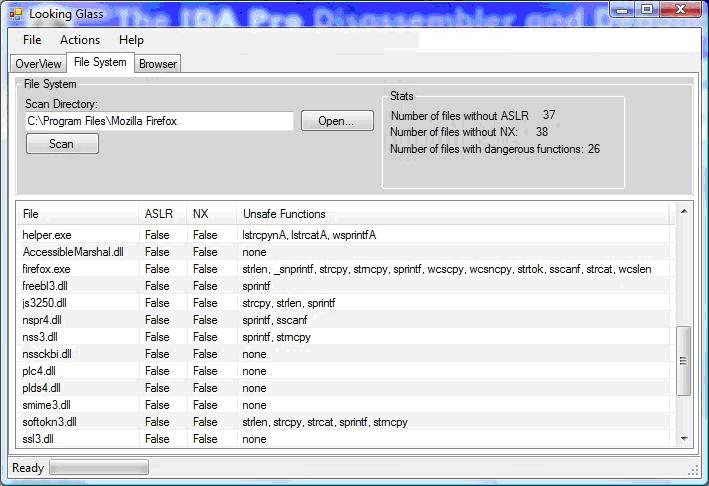Select the nssckbi.dll row
The height and width of the screenshot is (486, 709).
[344, 354]
